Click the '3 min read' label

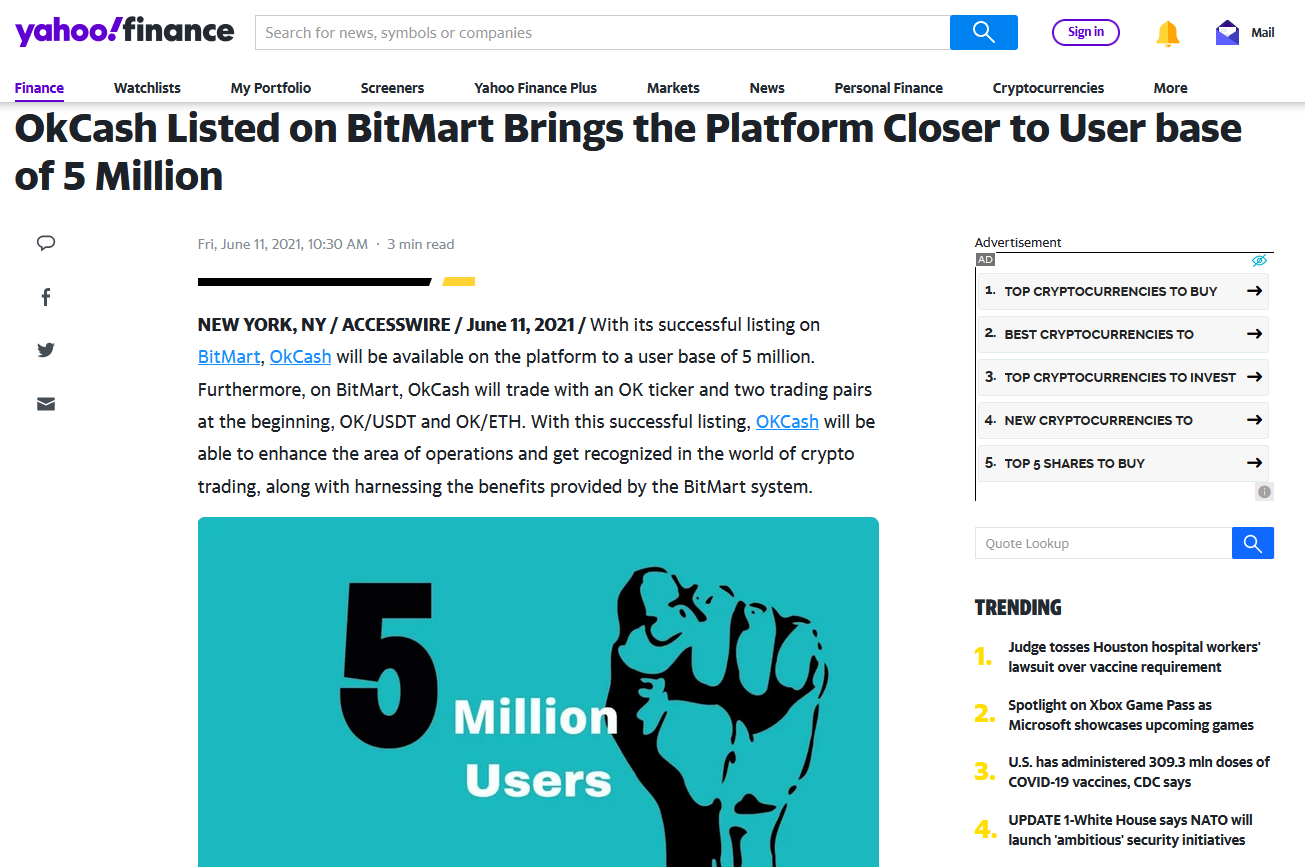tap(420, 244)
